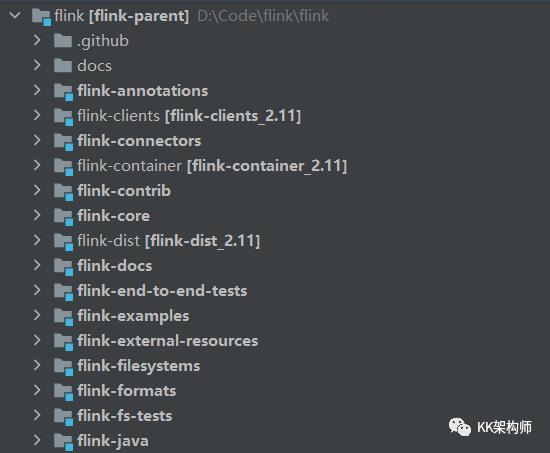Expand the flink-filesystems chevron

coord(37,365)
